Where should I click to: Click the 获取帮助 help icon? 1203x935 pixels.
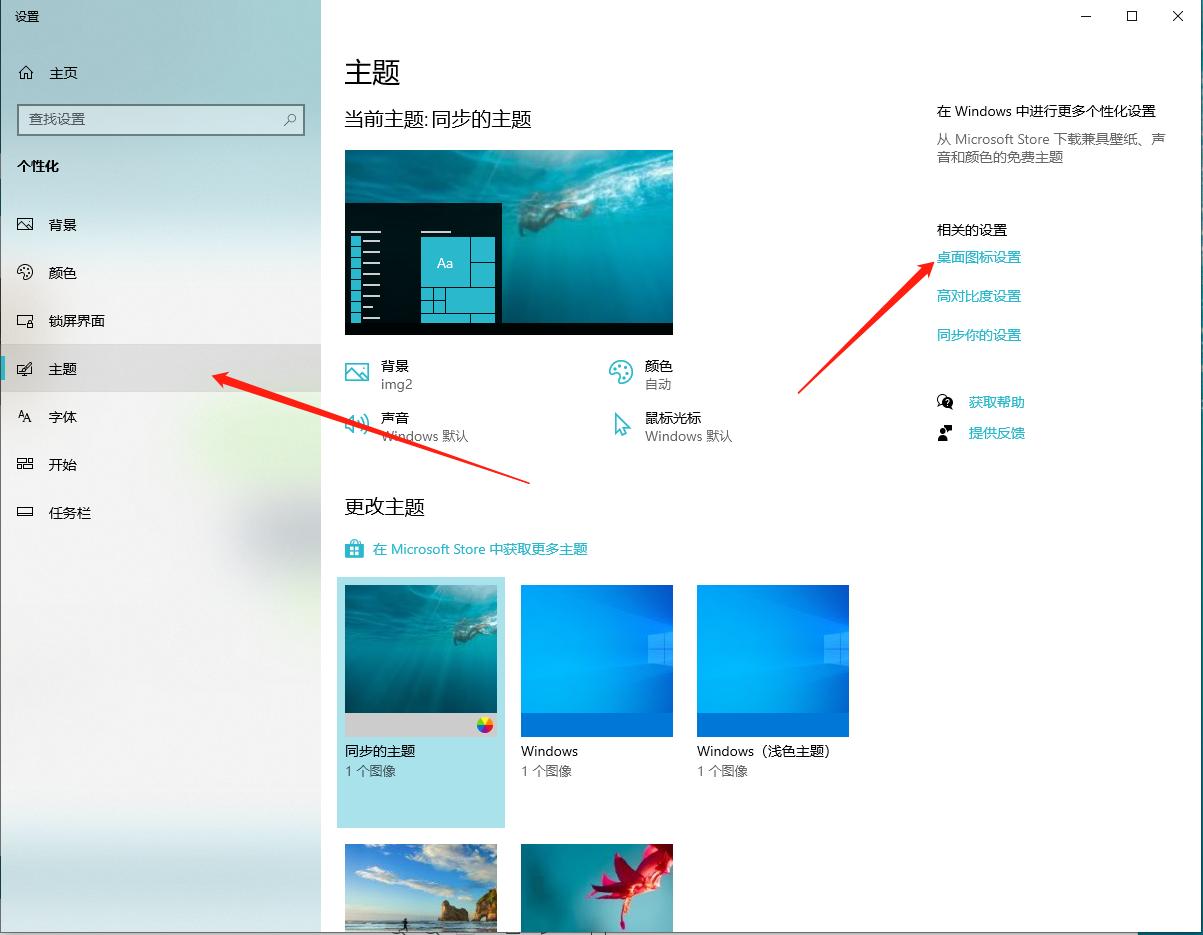pyautogui.click(x=944, y=401)
